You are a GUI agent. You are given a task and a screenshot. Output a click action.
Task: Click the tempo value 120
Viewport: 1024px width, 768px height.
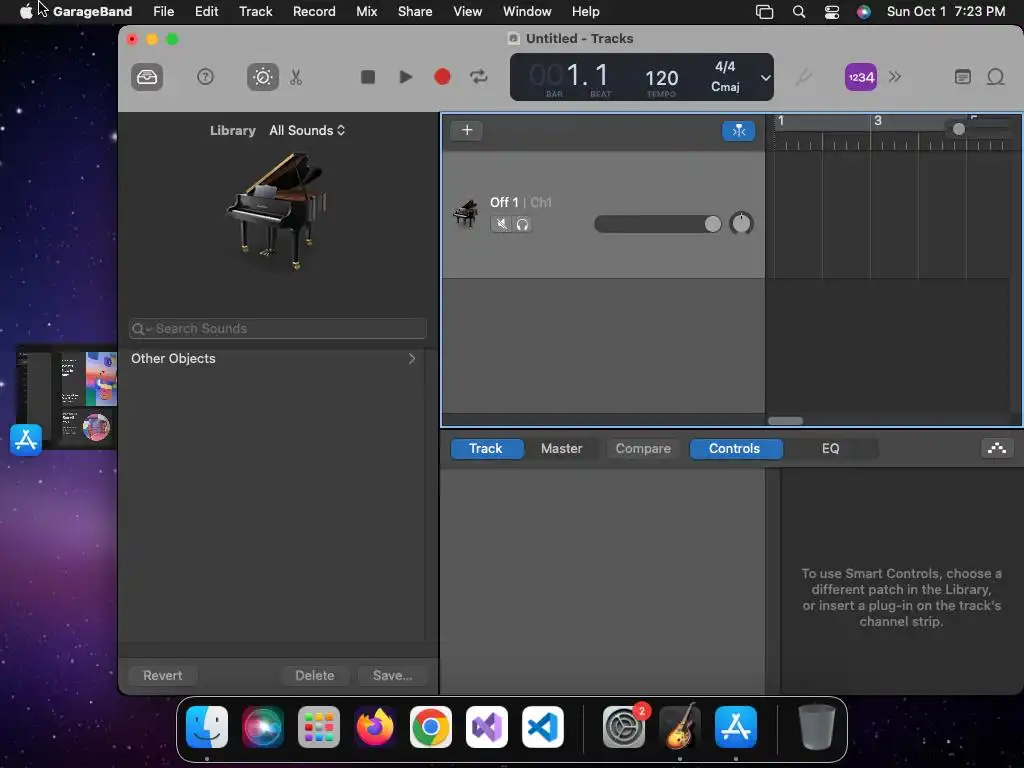click(662, 78)
